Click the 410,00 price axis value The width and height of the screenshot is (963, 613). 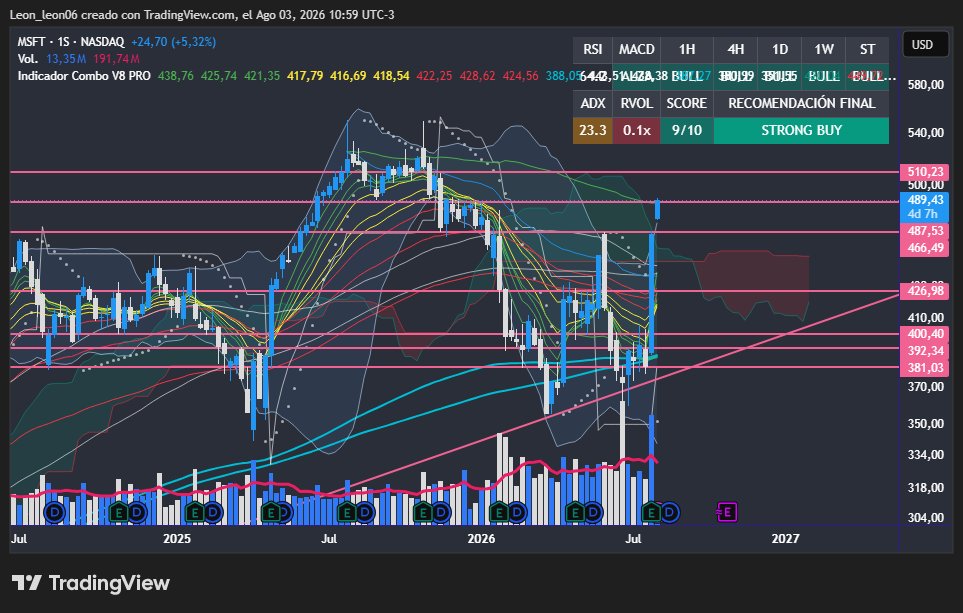click(x=926, y=318)
